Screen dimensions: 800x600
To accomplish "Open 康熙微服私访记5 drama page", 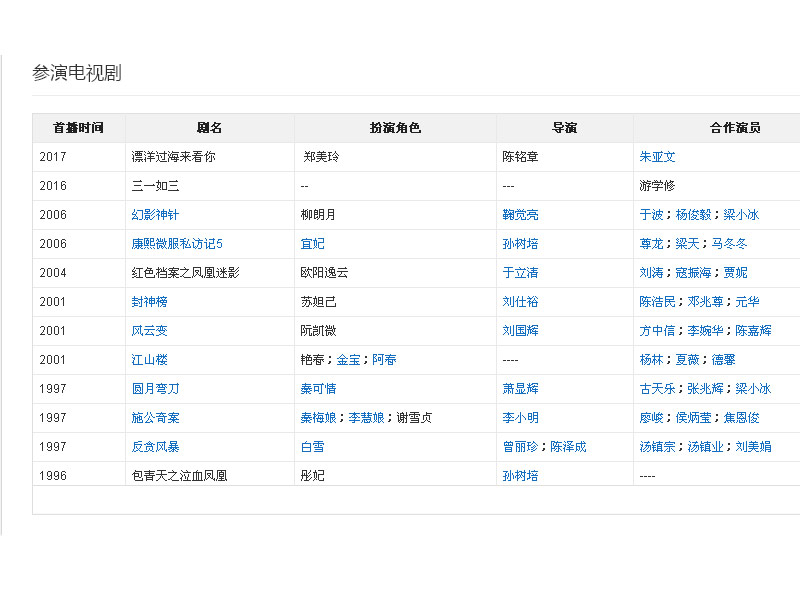I will pos(177,244).
